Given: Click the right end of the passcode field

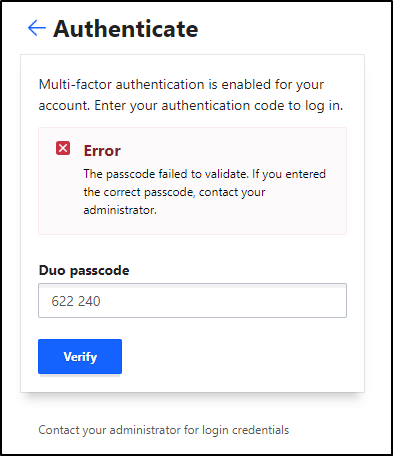Looking at the screenshot, I should [330, 301].
